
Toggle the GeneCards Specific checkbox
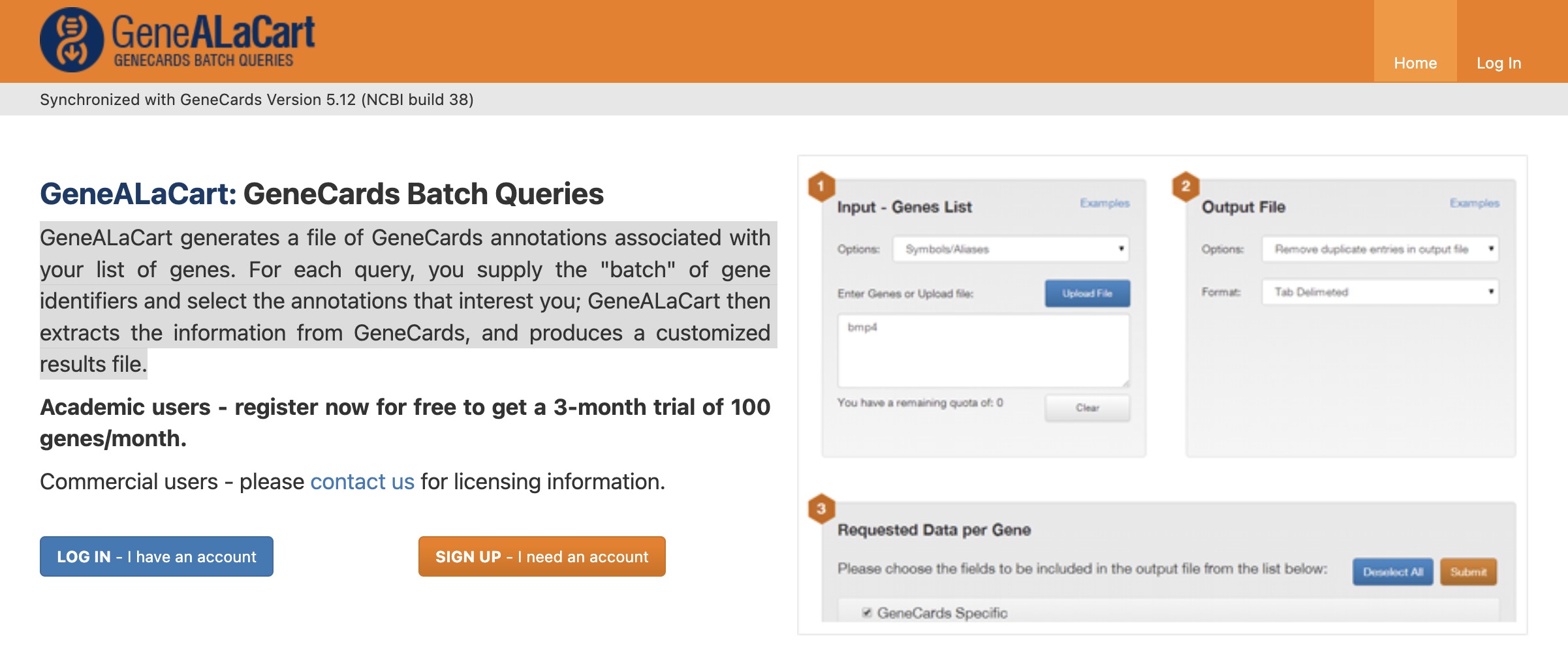point(866,613)
